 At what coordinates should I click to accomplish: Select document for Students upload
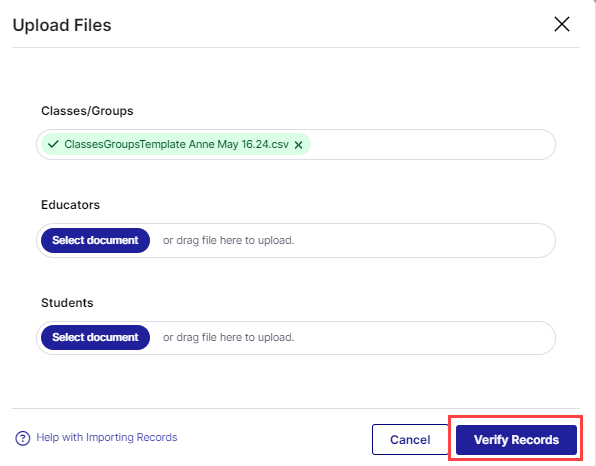(x=95, y=337)
